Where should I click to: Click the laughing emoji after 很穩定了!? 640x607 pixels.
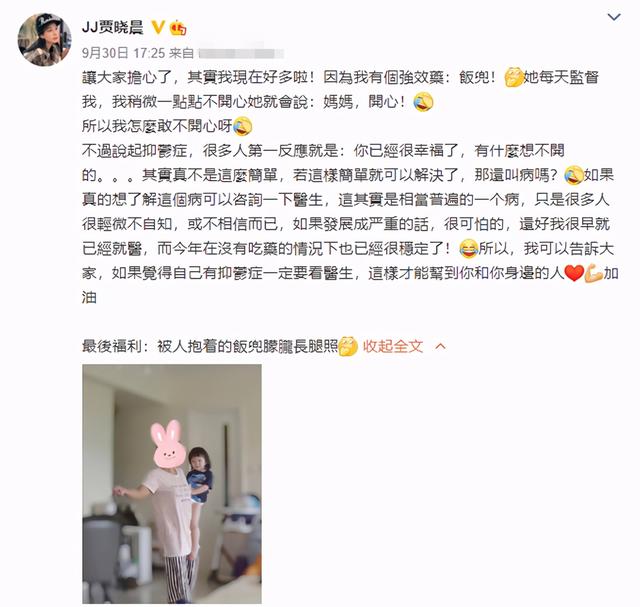pos(468,249)
